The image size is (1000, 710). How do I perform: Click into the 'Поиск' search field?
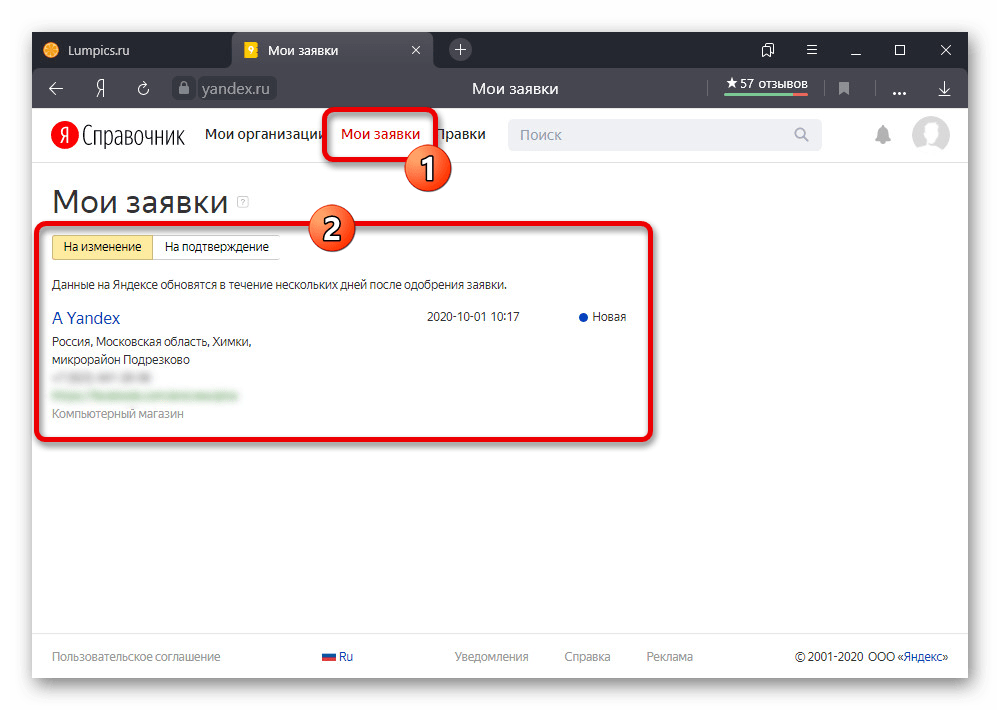pos(650,135)
